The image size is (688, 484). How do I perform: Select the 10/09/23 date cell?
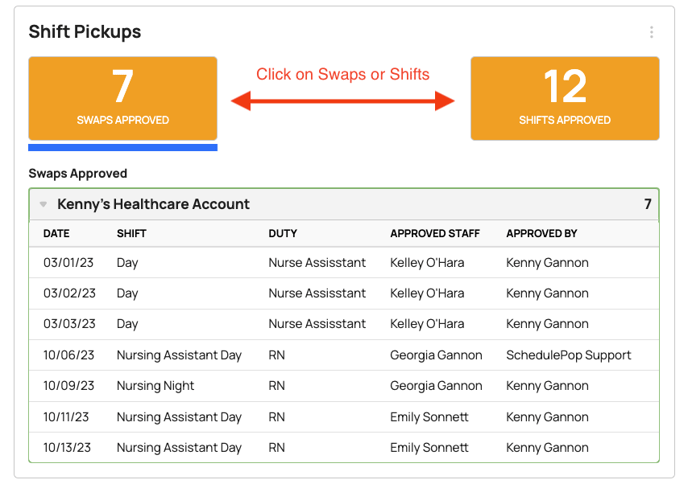coord(69,386)
